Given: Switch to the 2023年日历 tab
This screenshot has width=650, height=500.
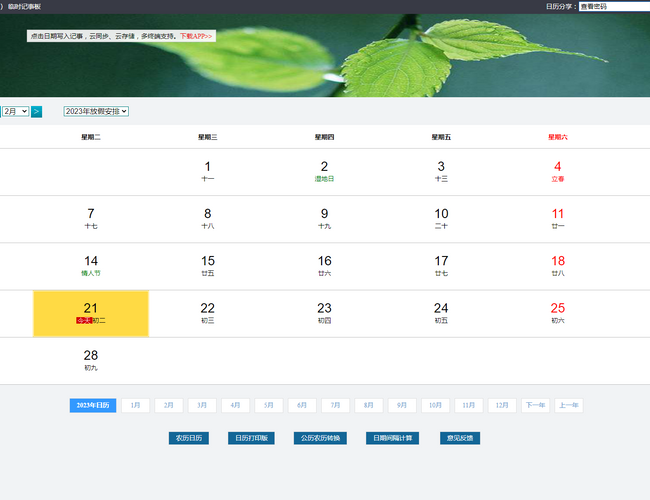Looking at the screenshot, I should click(93, 405).
